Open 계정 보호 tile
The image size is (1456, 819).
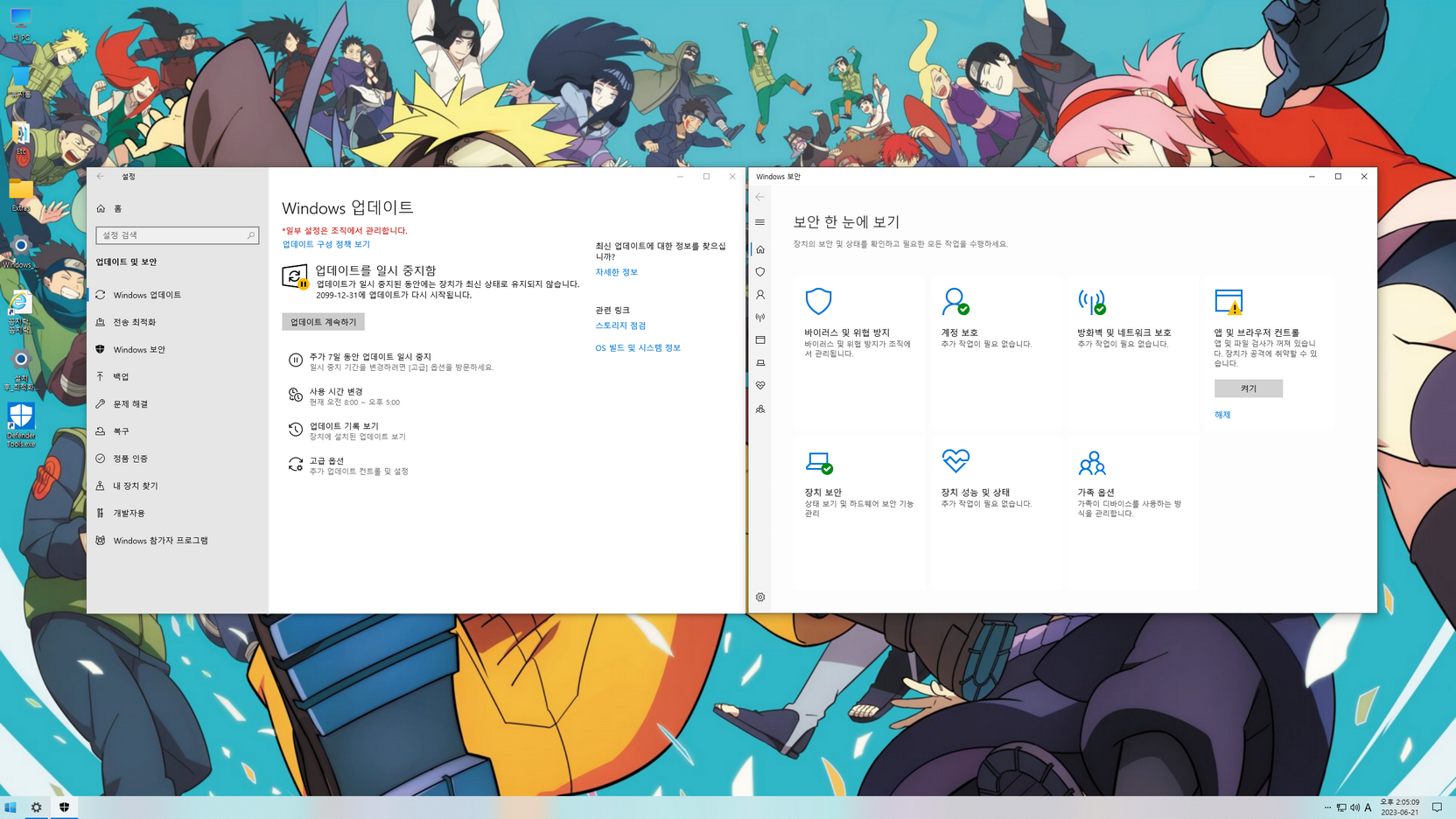pyautogui.click(x=996, y=353)
